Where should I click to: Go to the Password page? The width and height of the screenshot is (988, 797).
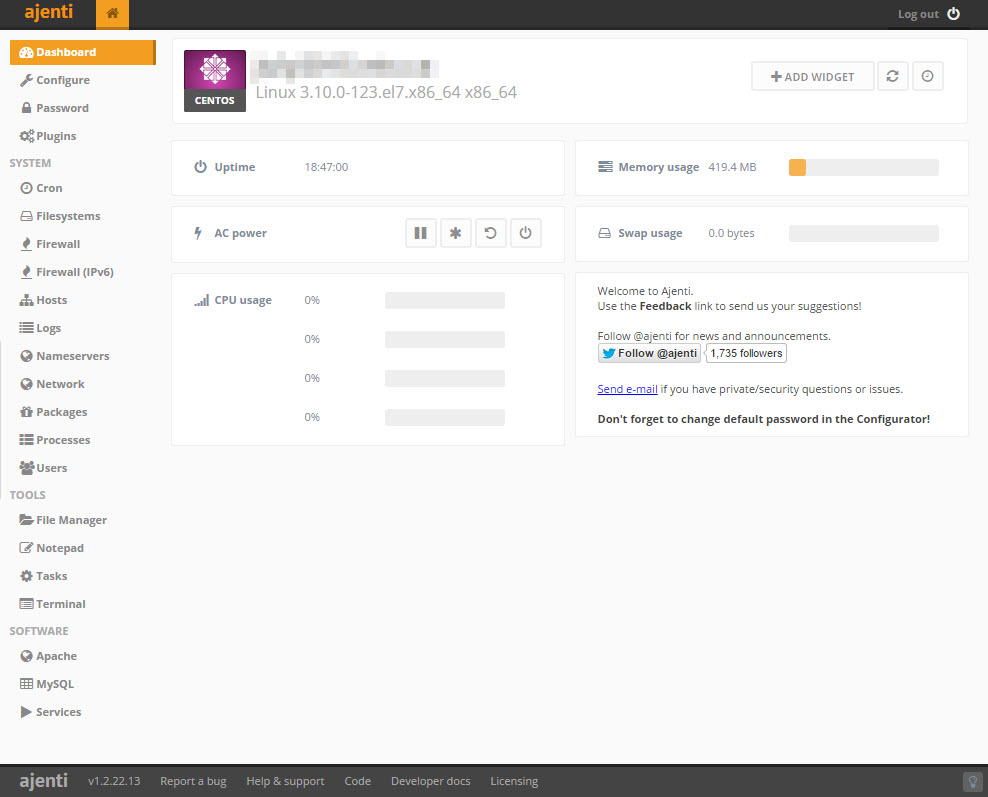coord(54,108)
